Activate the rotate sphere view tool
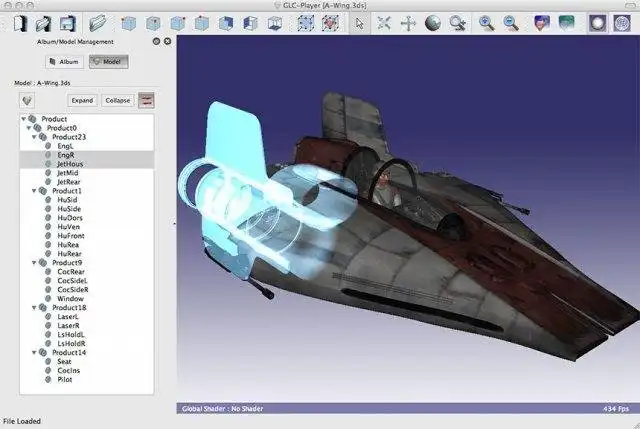The image size is (640, 429). tap(433, 22)
